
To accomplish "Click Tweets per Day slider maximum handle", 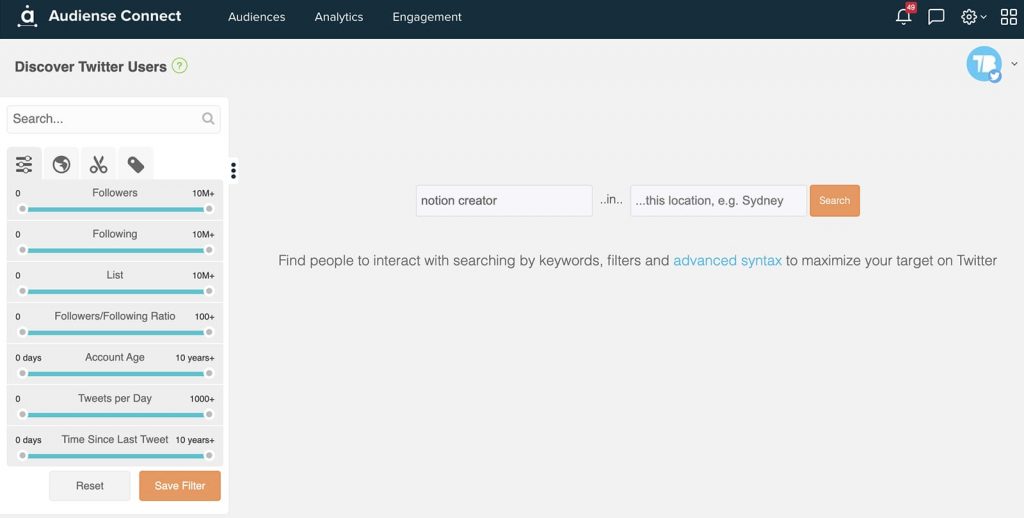I will coord(209,415).
